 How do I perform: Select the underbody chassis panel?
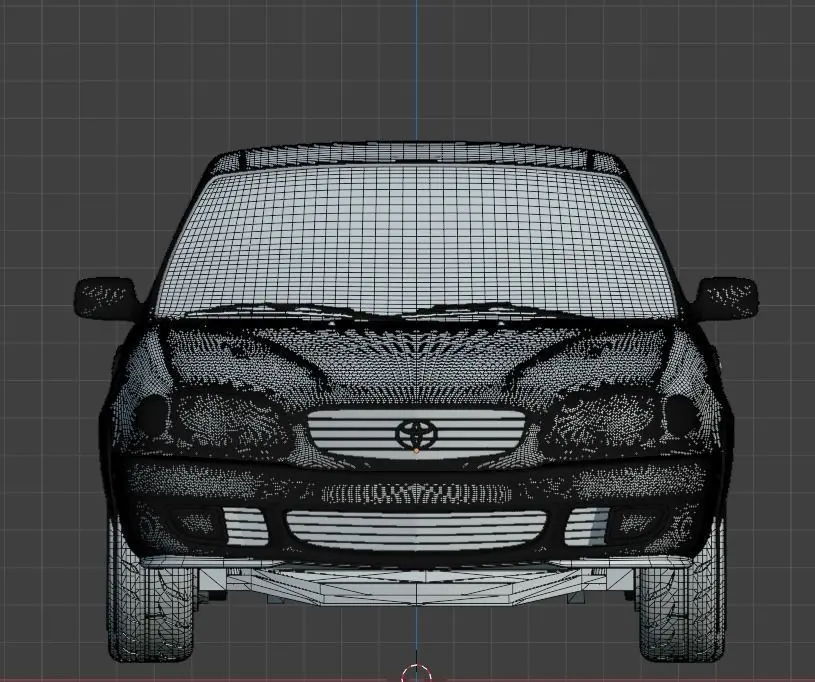(416, 586)
